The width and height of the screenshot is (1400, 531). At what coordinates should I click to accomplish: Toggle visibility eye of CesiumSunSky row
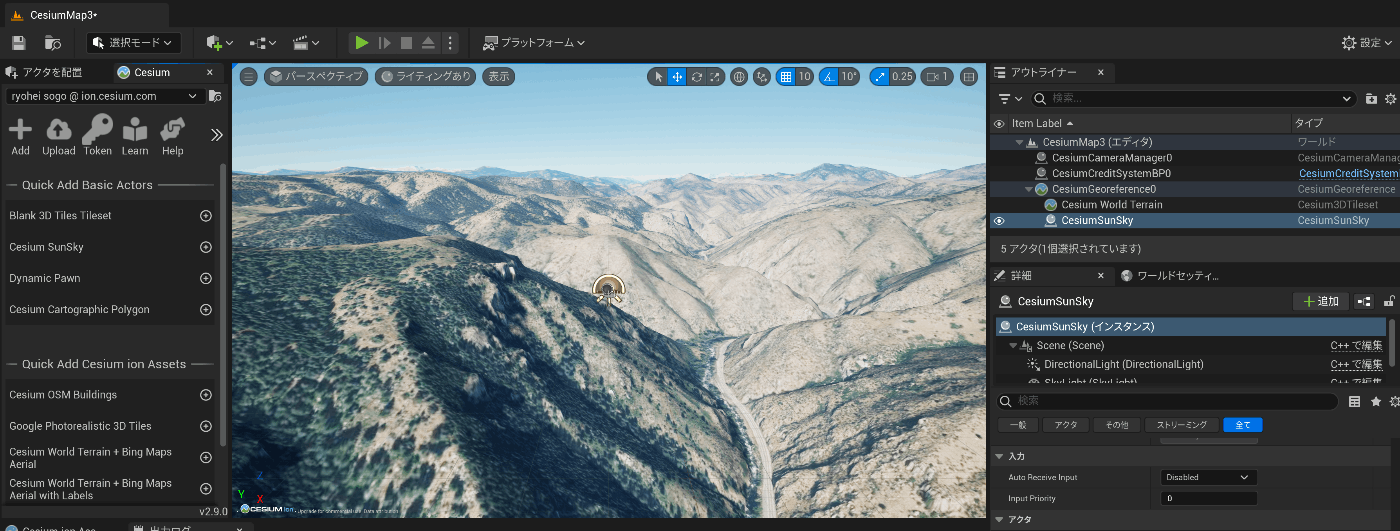pyautogui.click(x=998, y=221)
